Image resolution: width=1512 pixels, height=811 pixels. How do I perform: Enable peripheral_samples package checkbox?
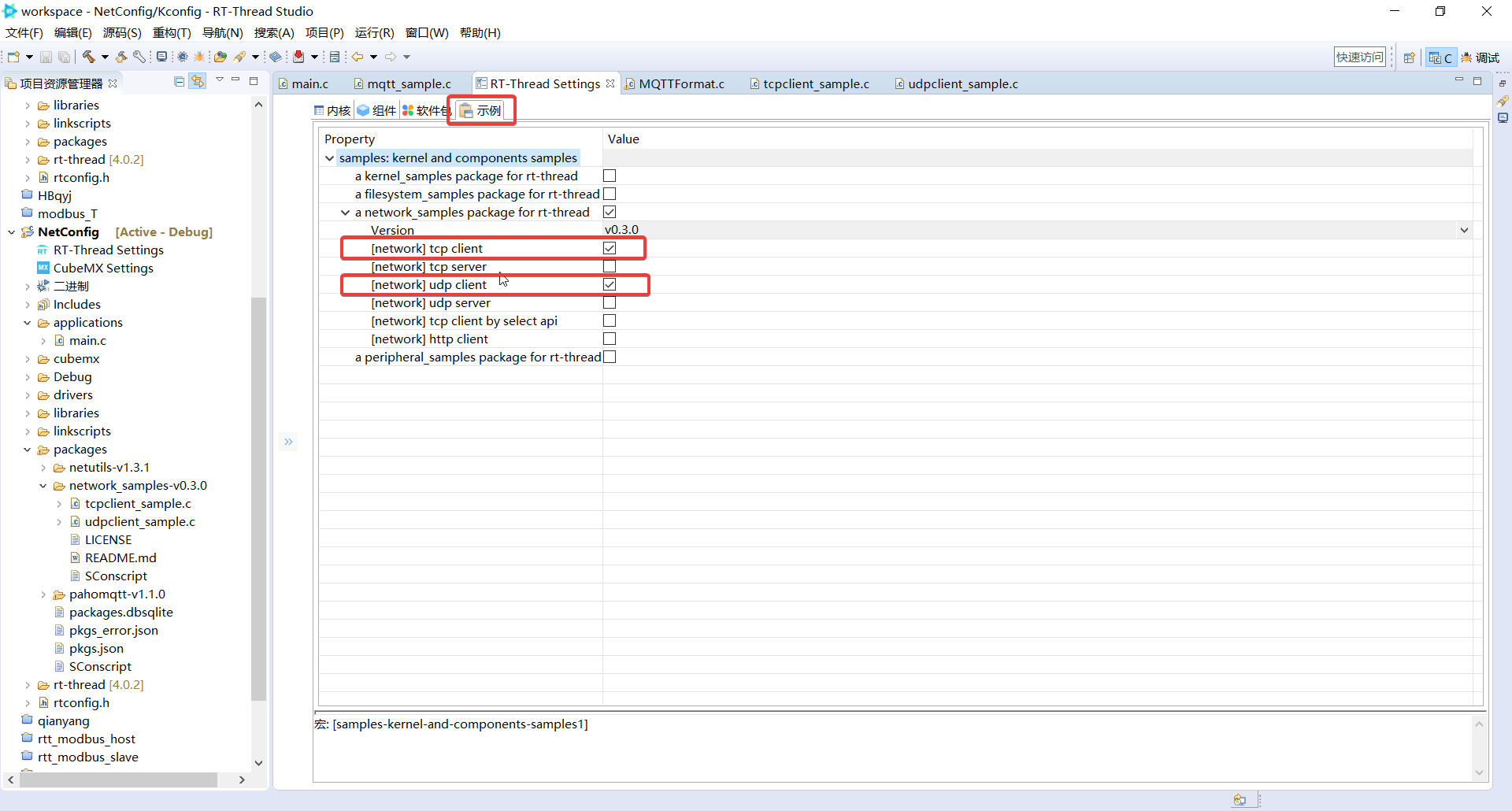(x=610, y=357)
